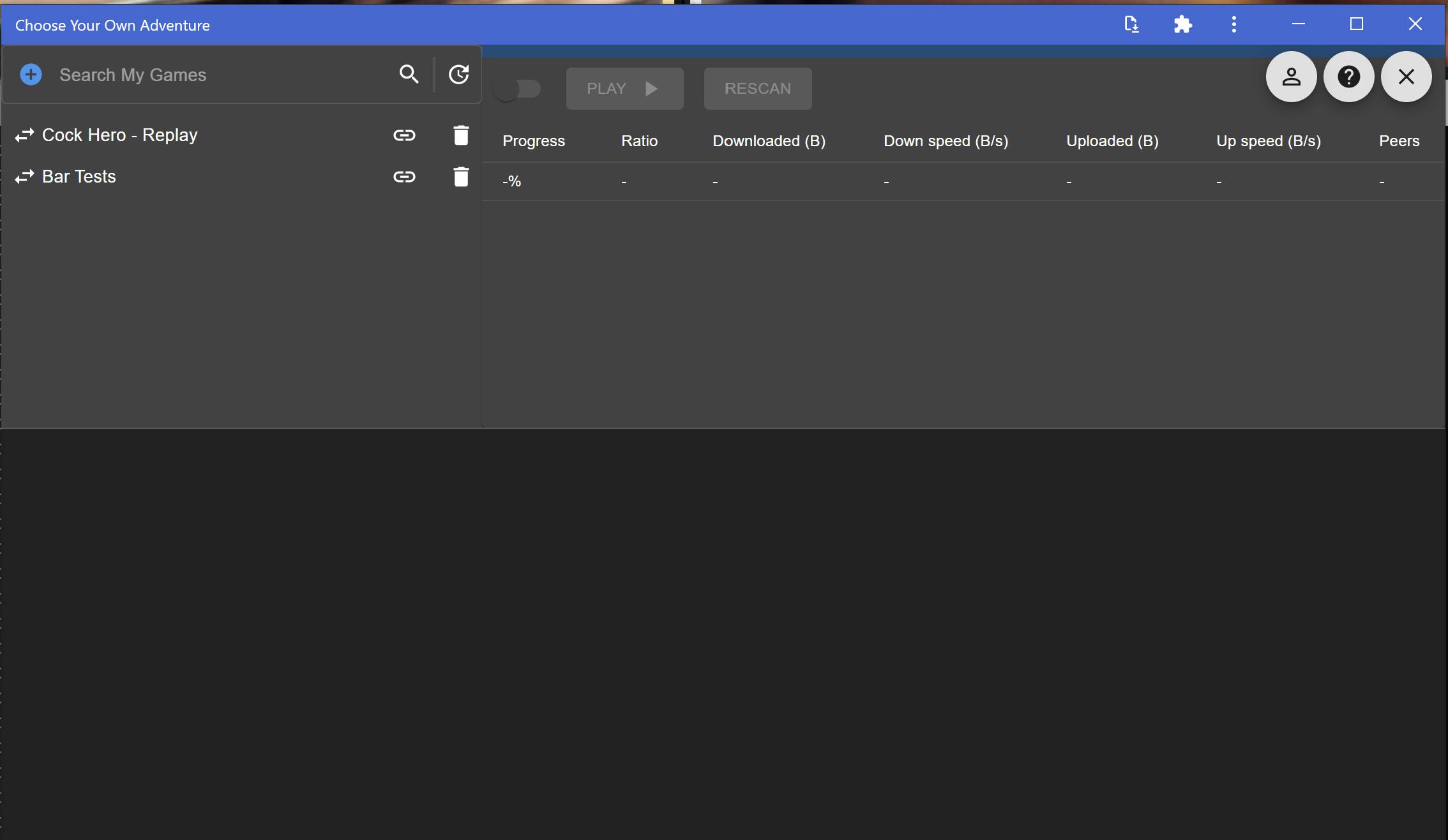Screen dimensions: 1448x840
Task: Click the blue add game plus icon
Action: click(x=31, y=75)
